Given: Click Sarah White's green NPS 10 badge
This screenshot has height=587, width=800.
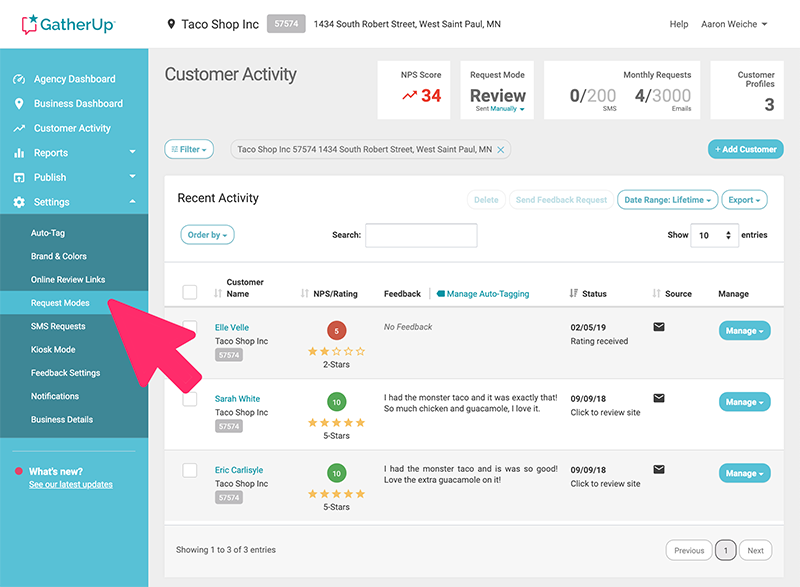Looking at the screenshot, I should coord(336,402).
